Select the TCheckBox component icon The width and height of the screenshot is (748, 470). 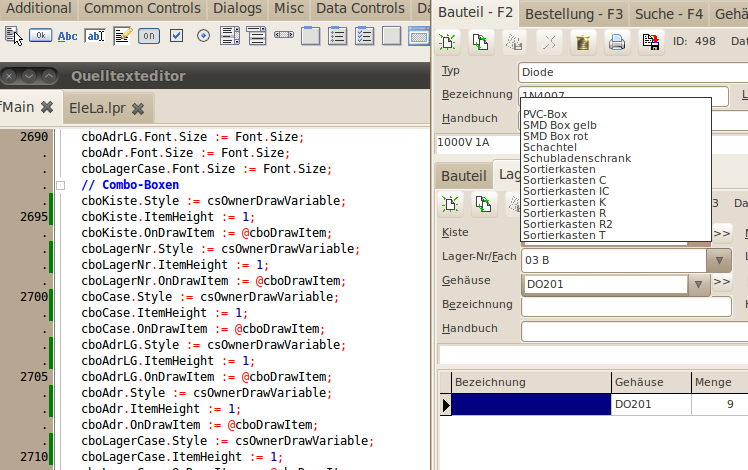pos(176,36)
